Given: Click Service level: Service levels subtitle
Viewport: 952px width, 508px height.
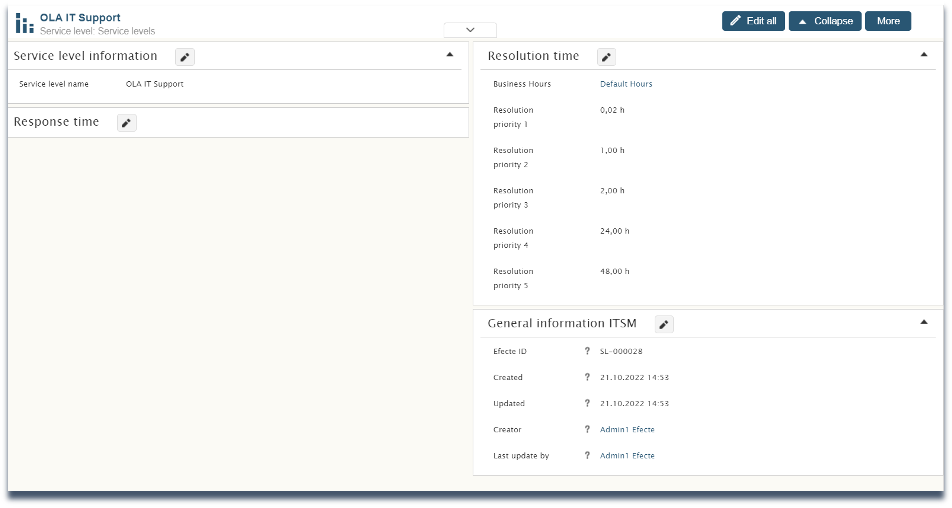Looking at the screenshot, I should pos(98,31).
